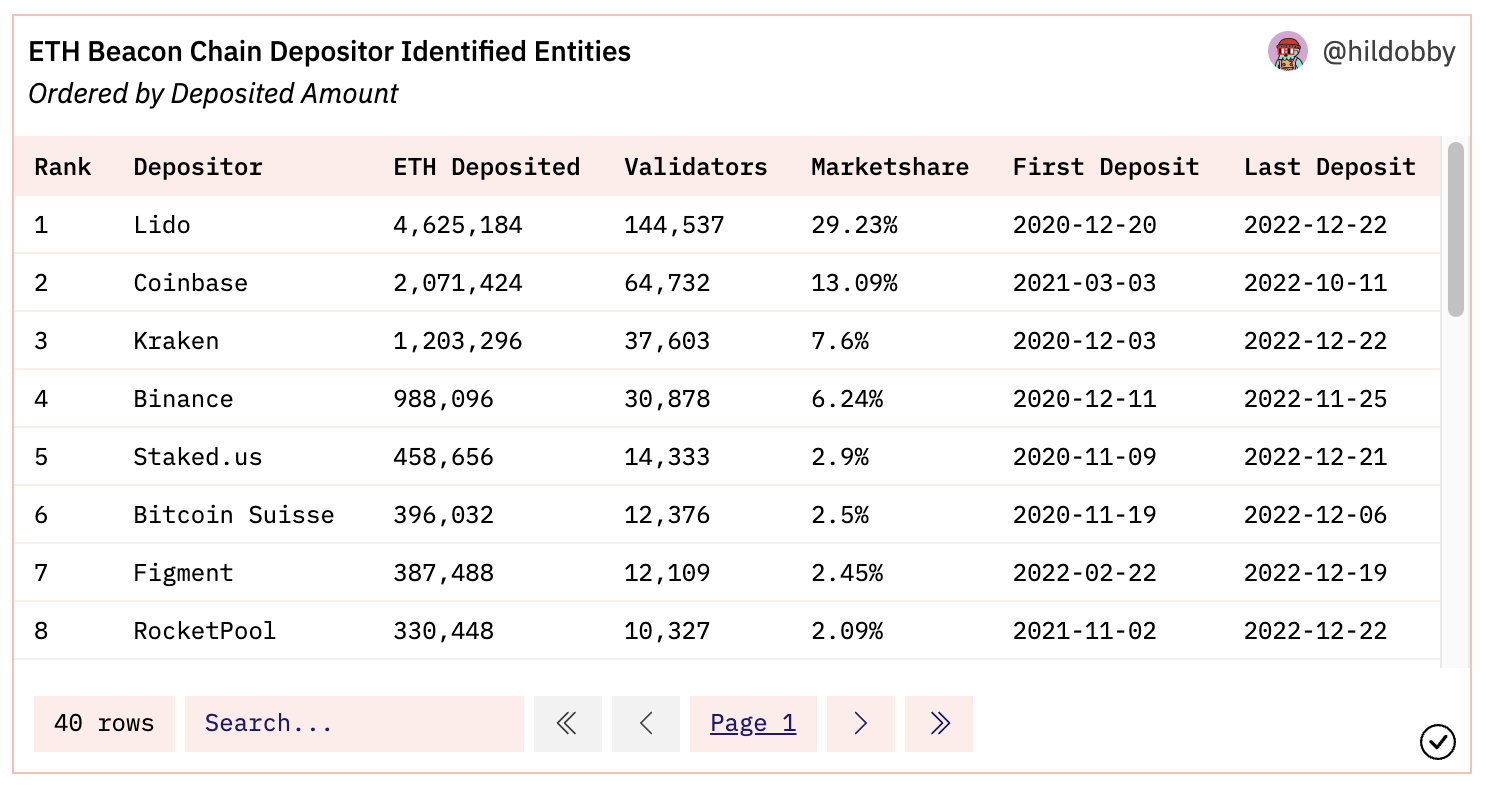Click the 2,071,424 ETH deposited value
This screenshot has width=1486, height=788.
(x=458, y=283)
